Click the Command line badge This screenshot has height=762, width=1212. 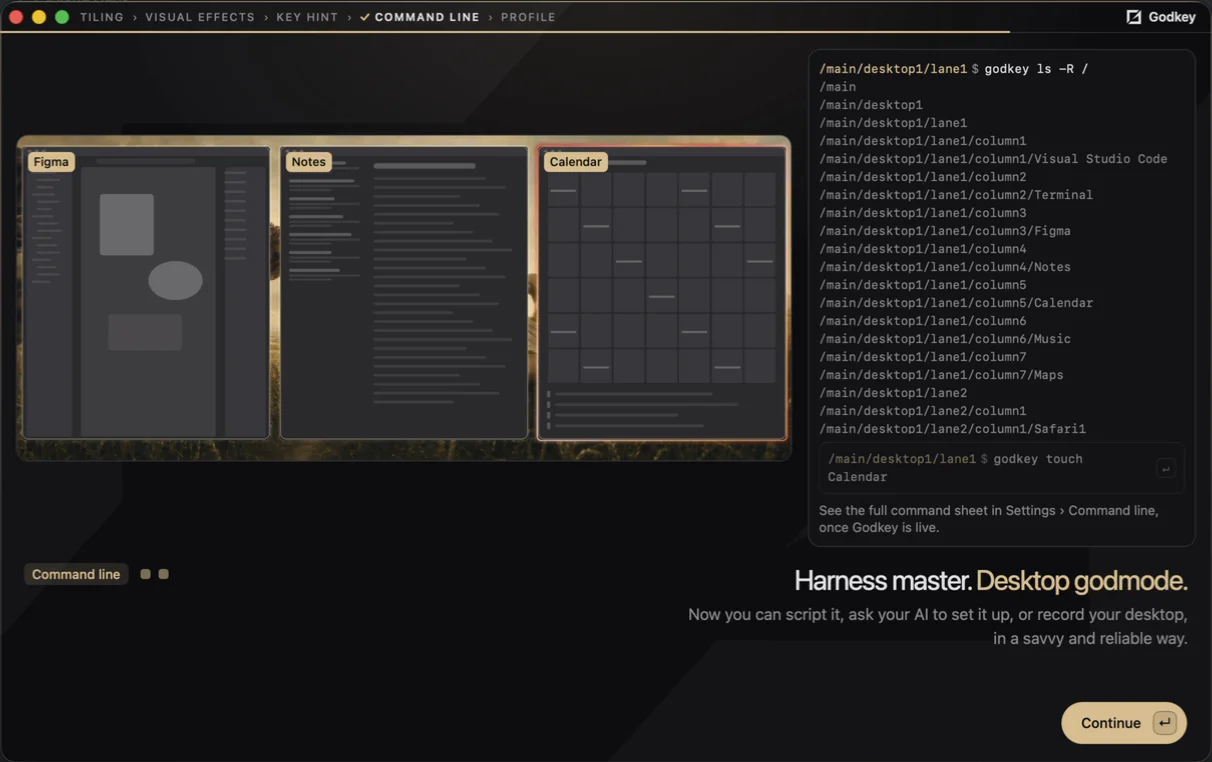pos(76,574)
